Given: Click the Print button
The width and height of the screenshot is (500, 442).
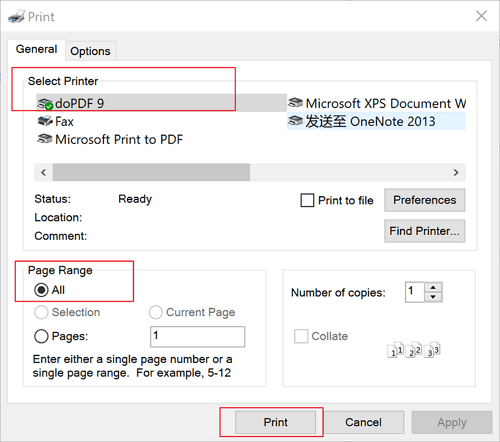Looking at the screenshot, I should point(275,422).
